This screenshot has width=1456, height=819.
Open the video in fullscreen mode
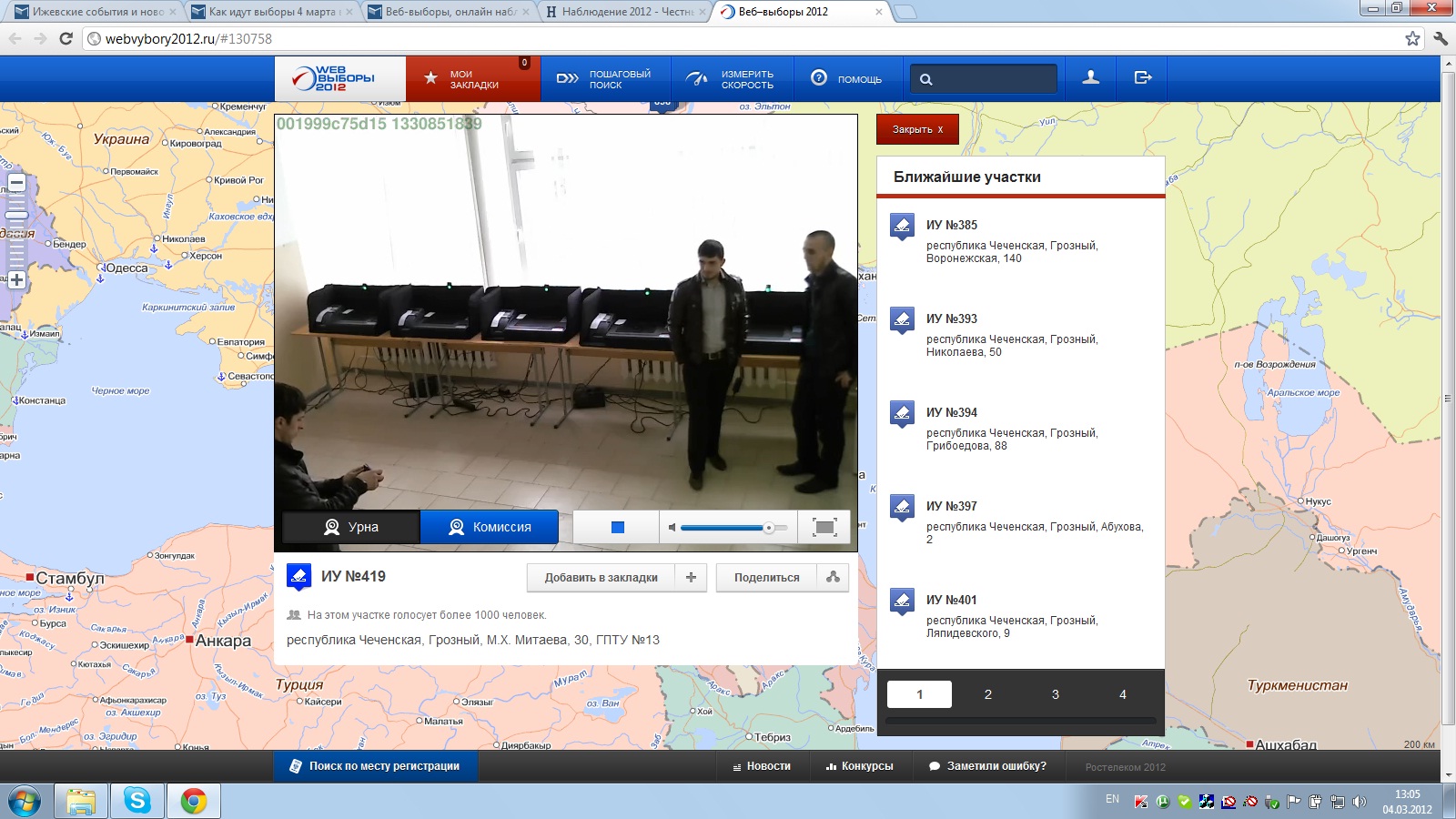824,527
